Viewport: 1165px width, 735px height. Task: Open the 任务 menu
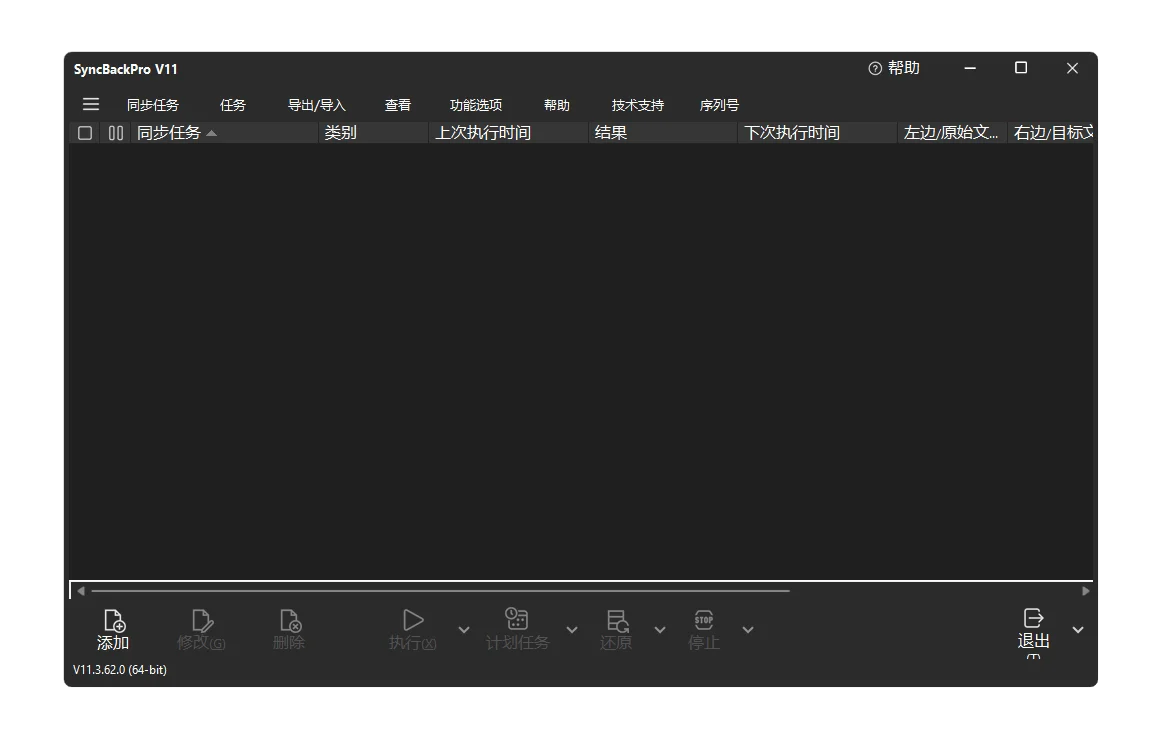click(233, 106)
